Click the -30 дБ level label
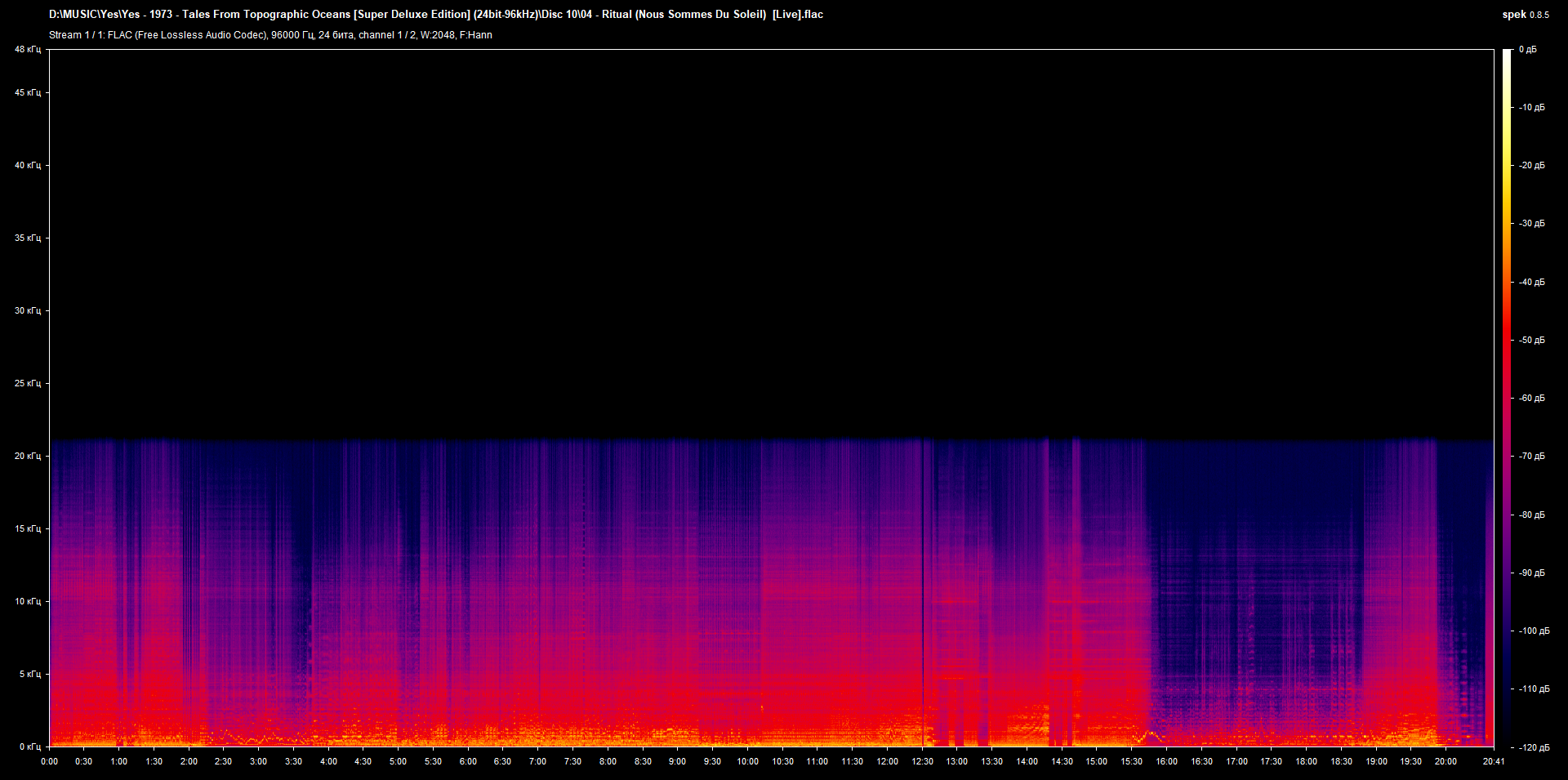The height and width of the screenshot is (780, 1568). tap(1532, 224)
